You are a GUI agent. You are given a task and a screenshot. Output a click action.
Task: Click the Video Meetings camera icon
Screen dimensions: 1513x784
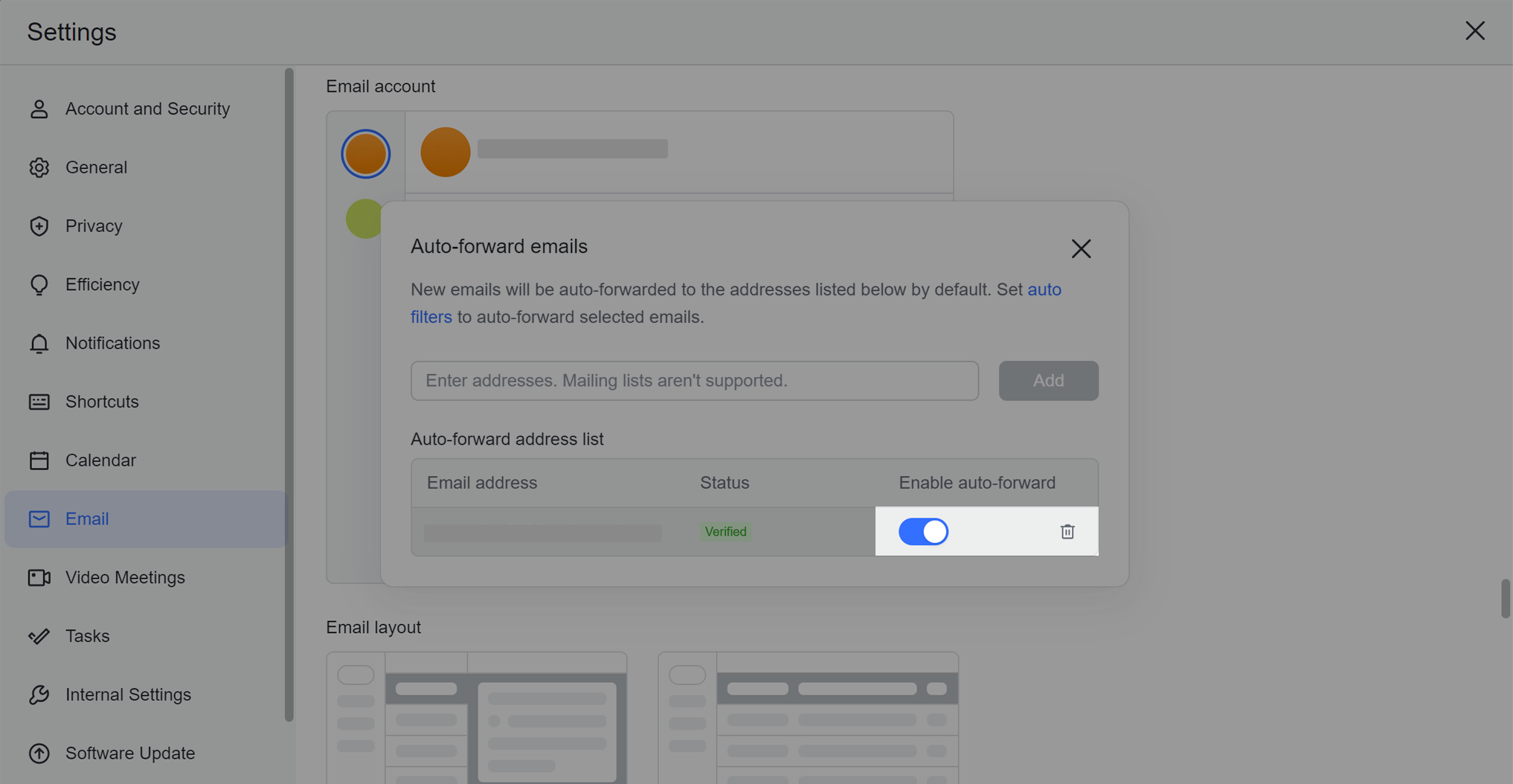[x=39, y=577]
